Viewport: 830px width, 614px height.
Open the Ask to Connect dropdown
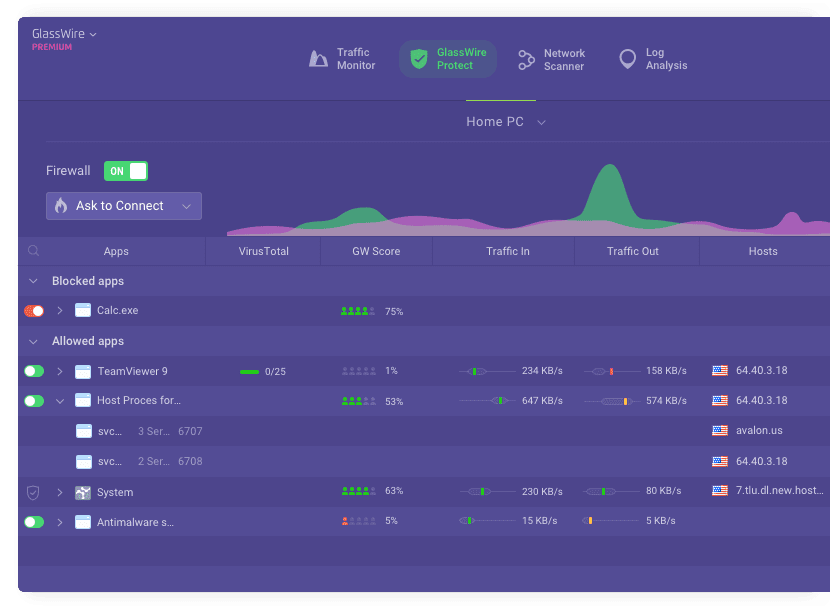pos(124,206)
